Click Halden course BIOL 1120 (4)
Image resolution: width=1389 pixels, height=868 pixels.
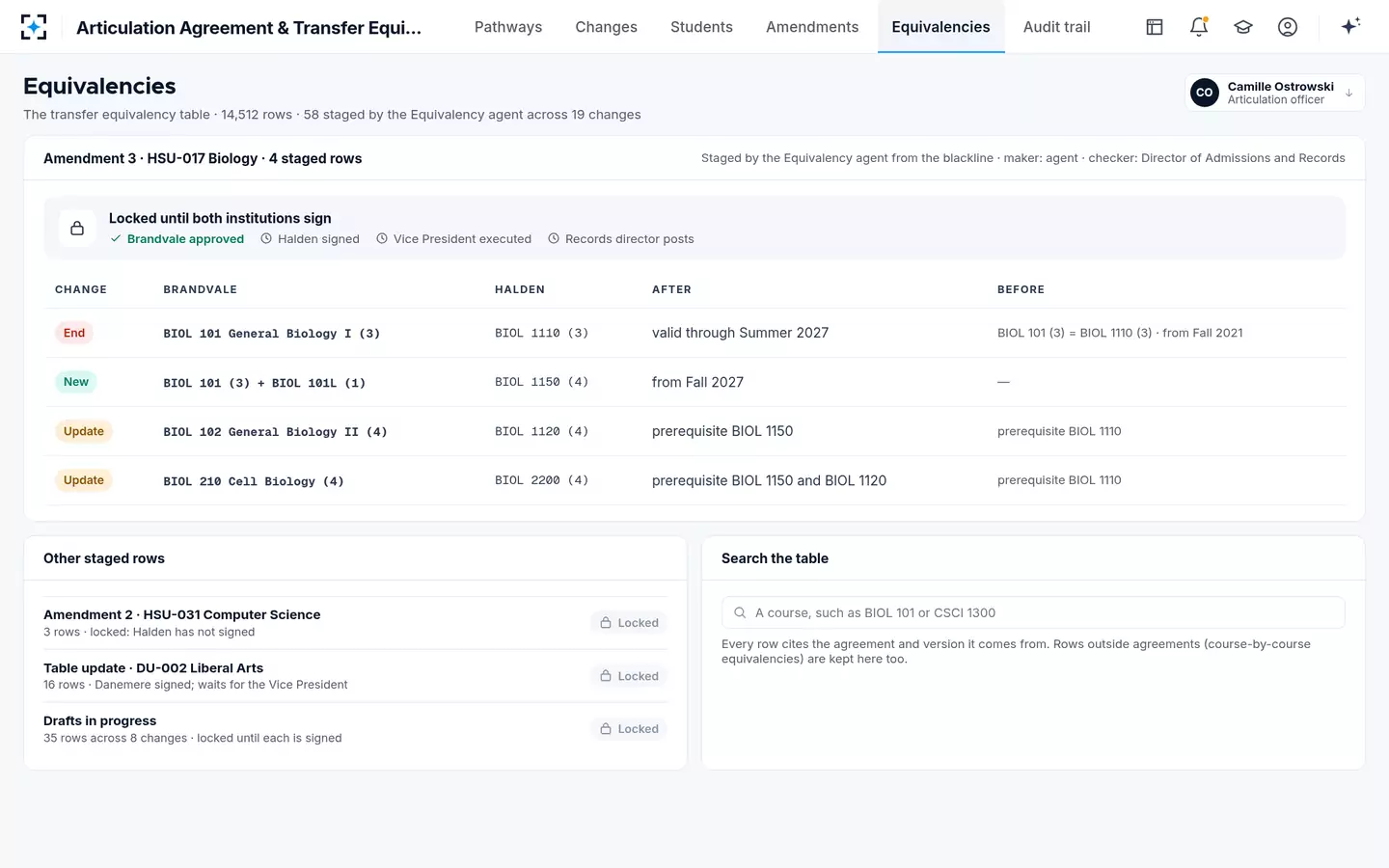click(541, 431)
